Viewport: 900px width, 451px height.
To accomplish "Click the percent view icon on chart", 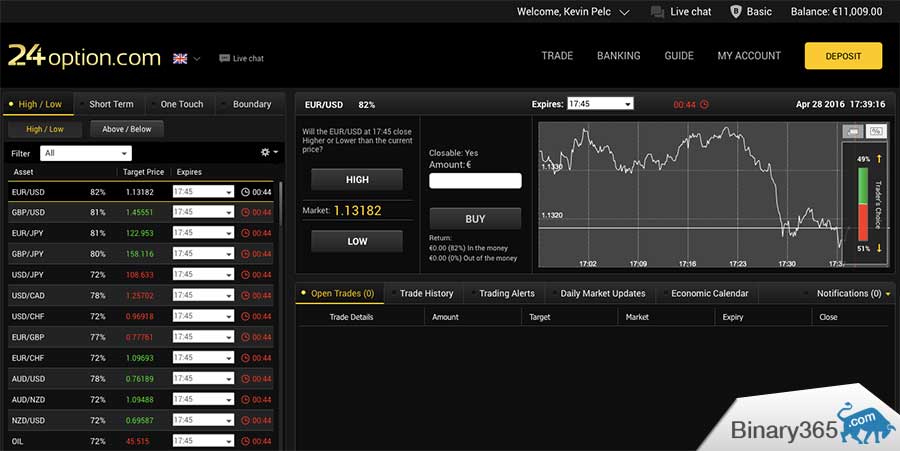I will coord(876,131).
